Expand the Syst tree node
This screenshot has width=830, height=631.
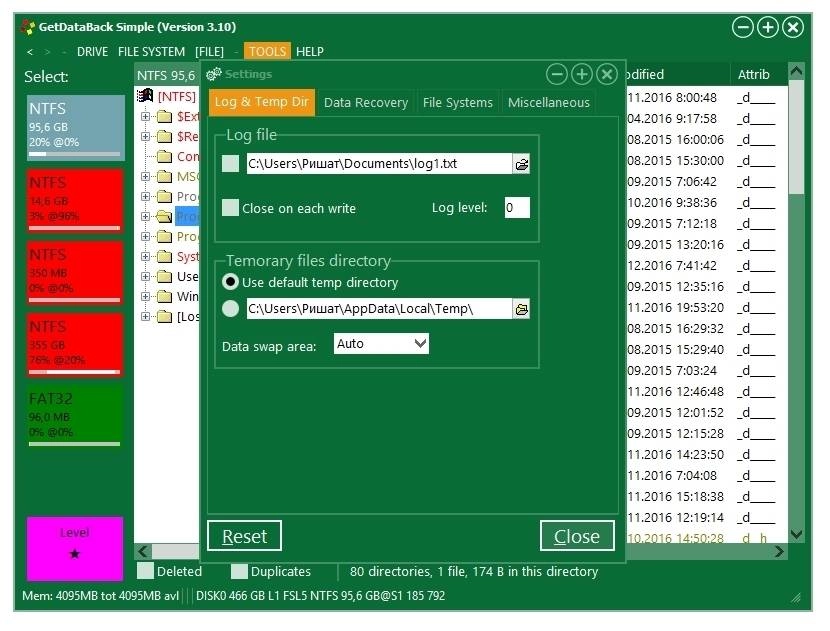pos(145,256)
